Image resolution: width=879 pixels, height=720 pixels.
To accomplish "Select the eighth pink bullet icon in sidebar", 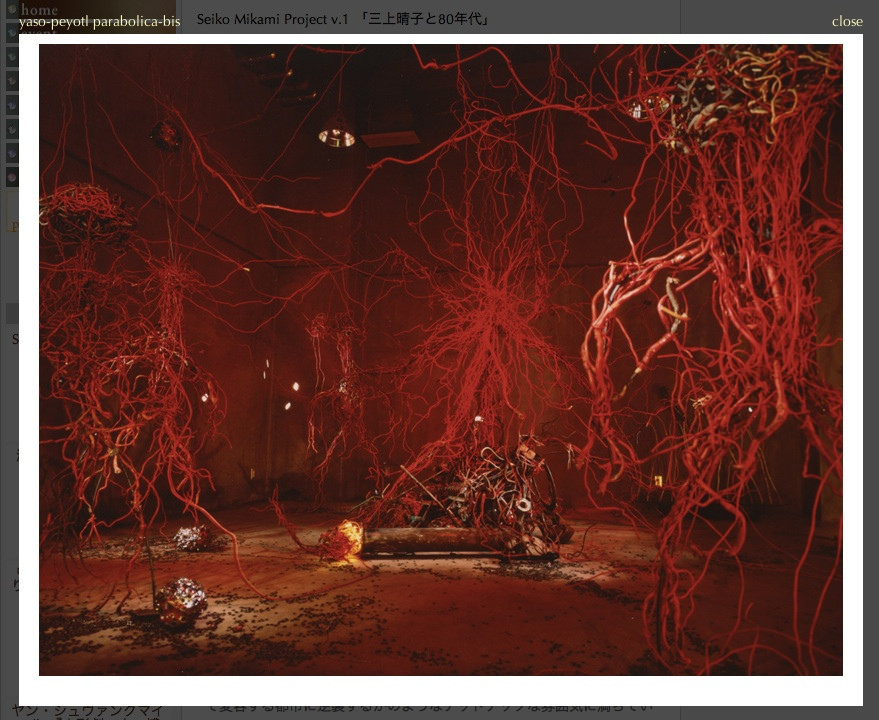I will click(11, 177).
